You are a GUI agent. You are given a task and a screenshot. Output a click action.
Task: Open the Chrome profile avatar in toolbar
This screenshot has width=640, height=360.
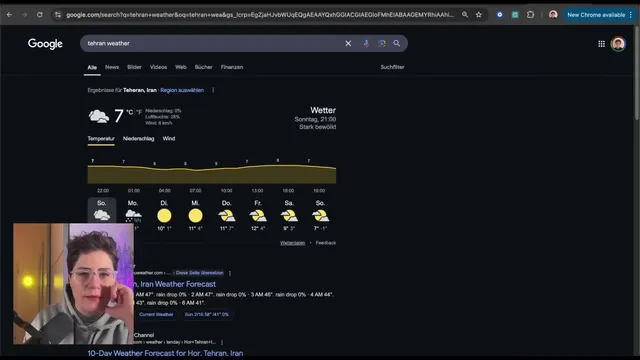(x=553, y=15)
